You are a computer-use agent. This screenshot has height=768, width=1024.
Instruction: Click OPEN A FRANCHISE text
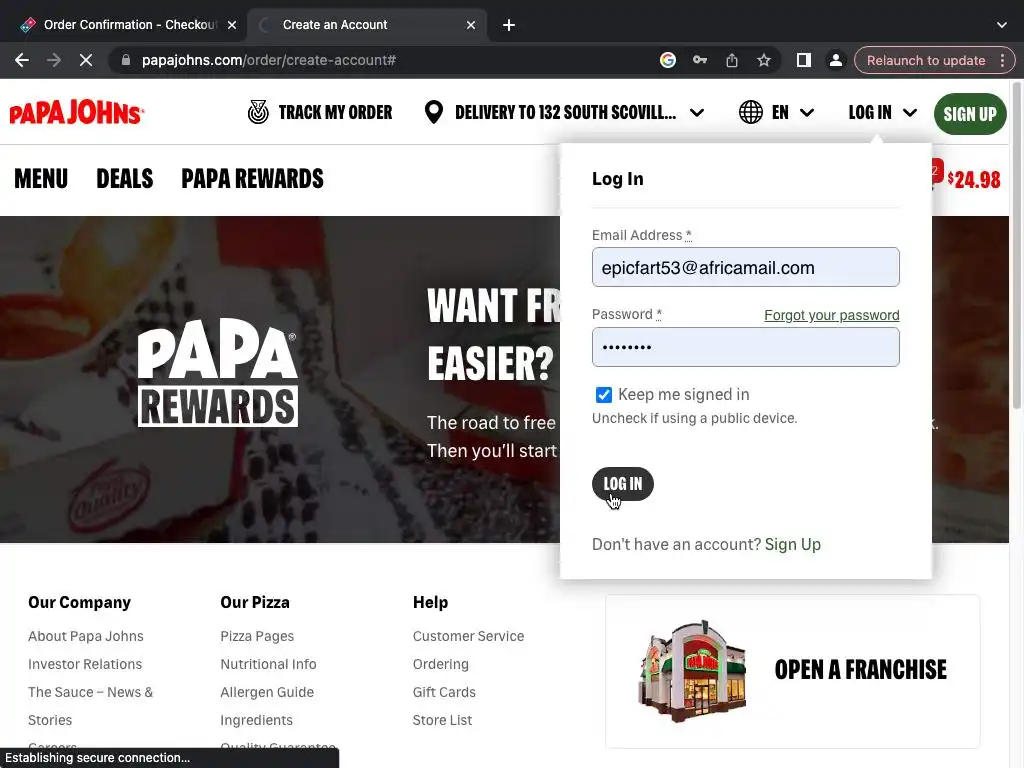(x=860, y=670)
